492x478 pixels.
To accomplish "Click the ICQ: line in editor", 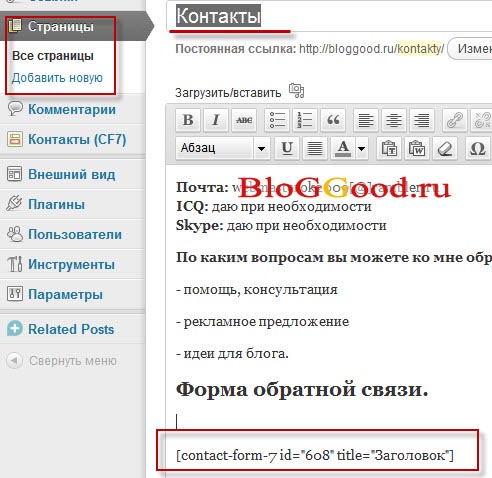I will click(x=274, y=207).
